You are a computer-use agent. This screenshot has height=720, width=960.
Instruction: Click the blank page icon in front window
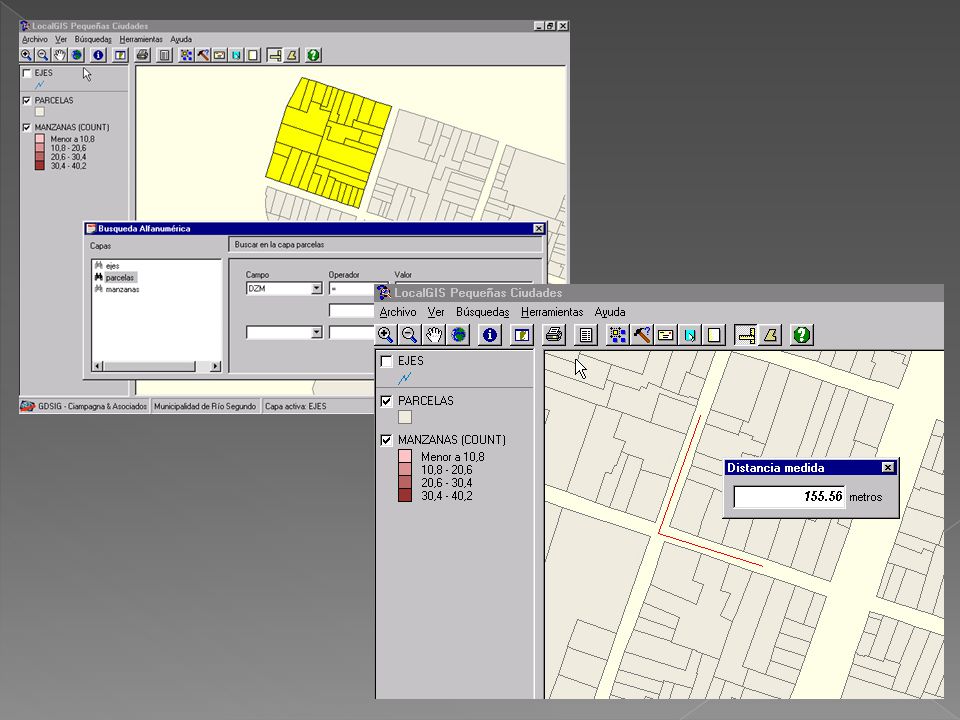(x=714, y=335)
